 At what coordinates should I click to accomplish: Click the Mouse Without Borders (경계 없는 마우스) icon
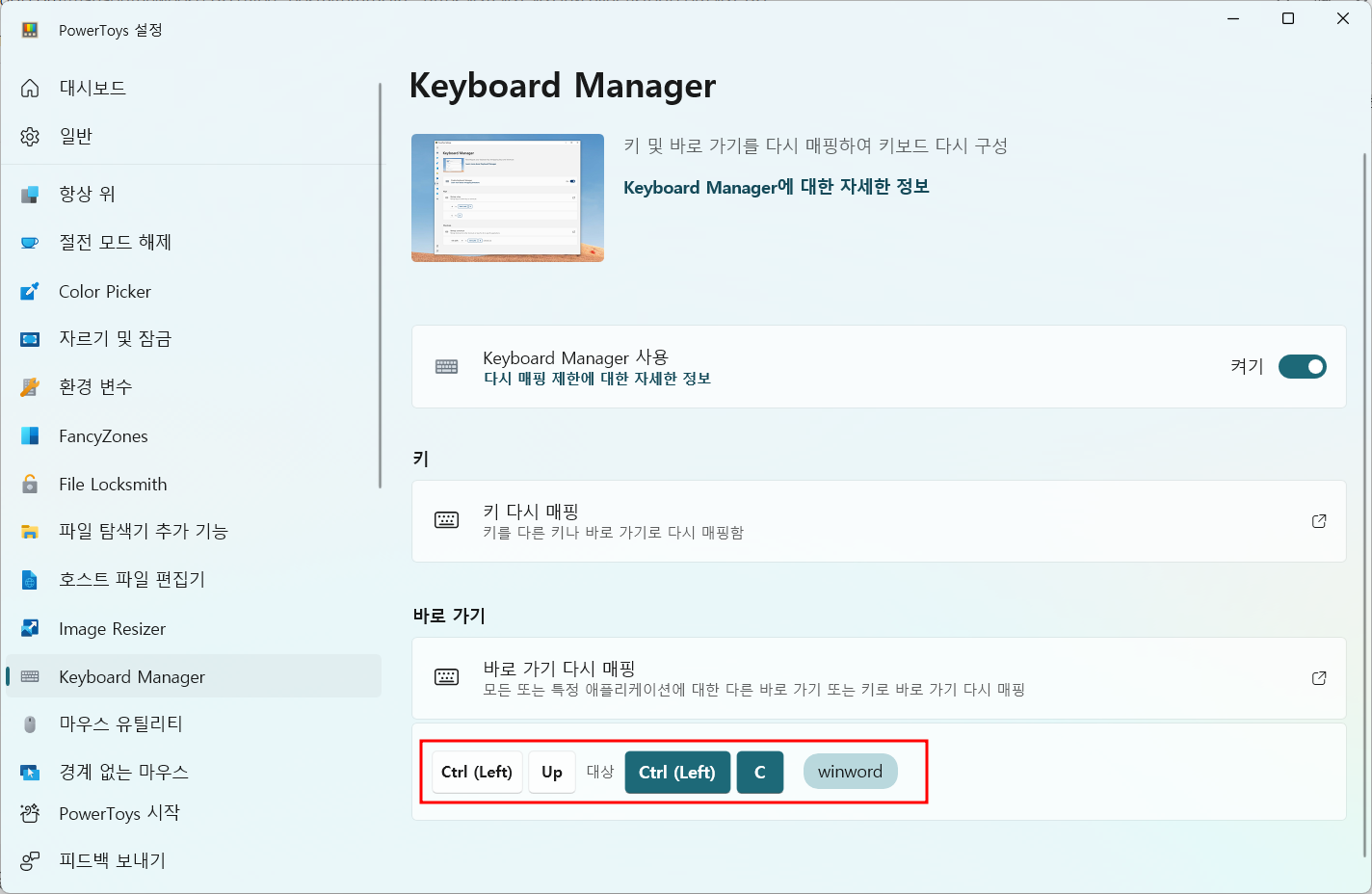pyautogui.click(x=30, y=773)
